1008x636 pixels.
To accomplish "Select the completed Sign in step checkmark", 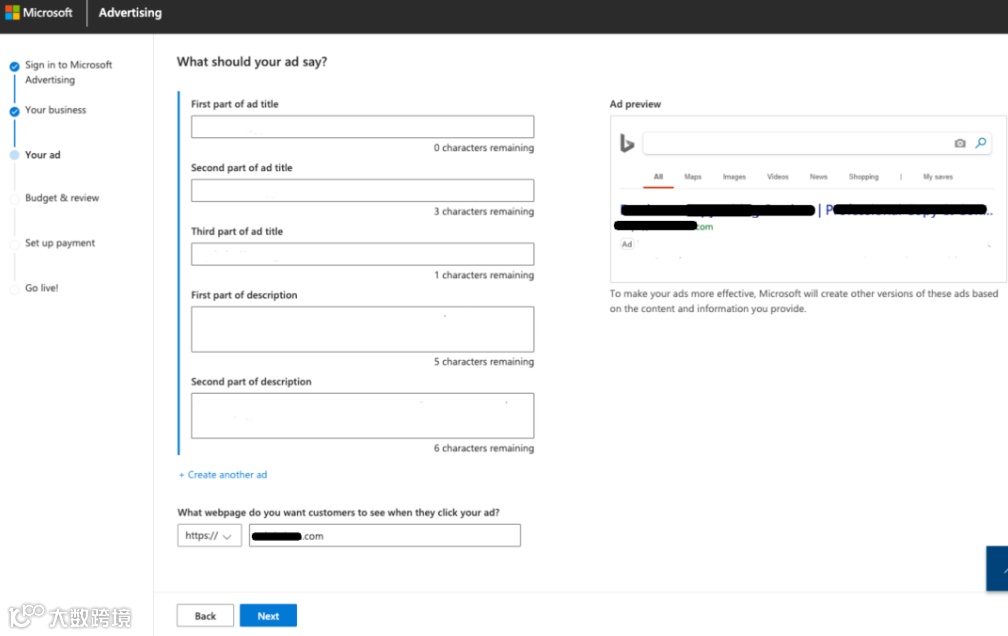I will pos(14,67).
